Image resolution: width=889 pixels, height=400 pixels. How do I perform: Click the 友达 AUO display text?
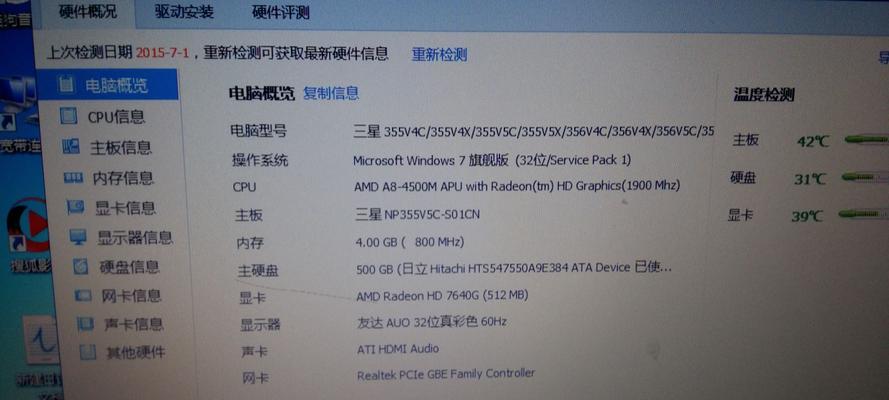[x=431, y=322]
